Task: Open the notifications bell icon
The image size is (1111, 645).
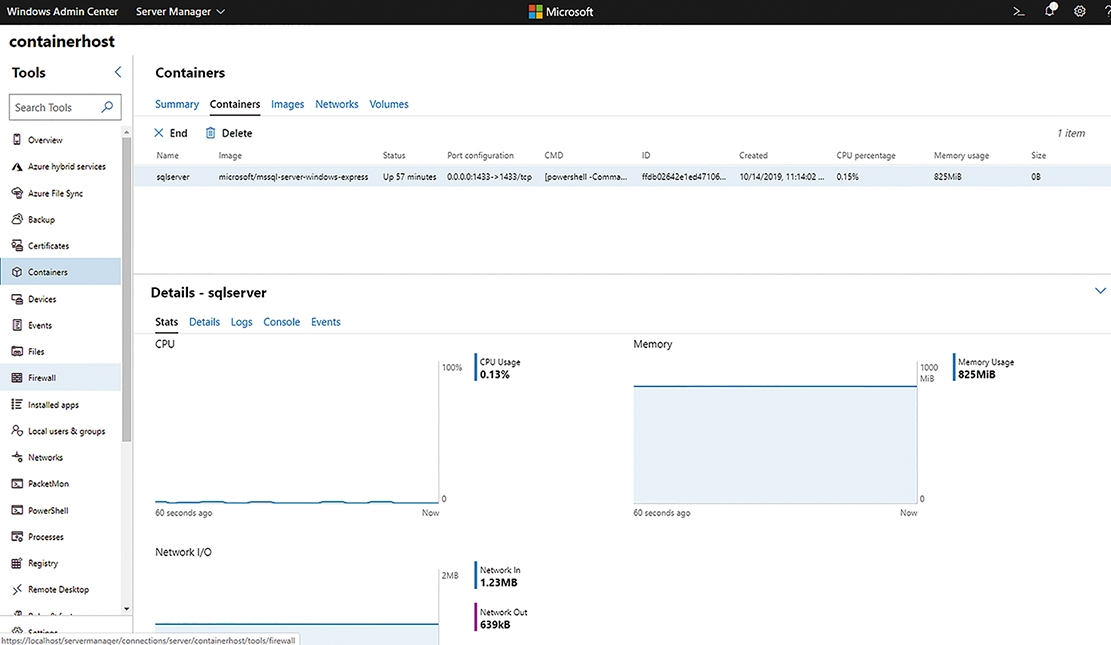Action: 1049,10
